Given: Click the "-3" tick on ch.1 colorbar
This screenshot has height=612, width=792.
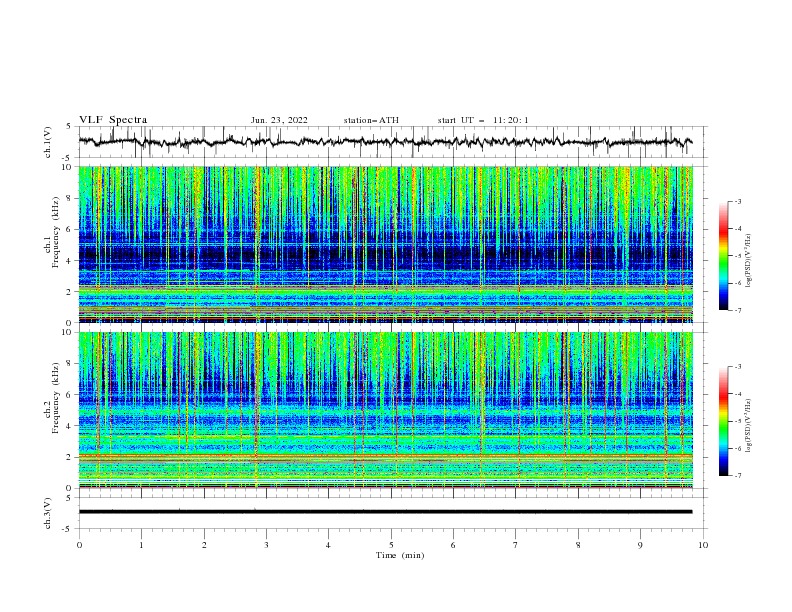Looking at the screenshot, I should [737, 201].
